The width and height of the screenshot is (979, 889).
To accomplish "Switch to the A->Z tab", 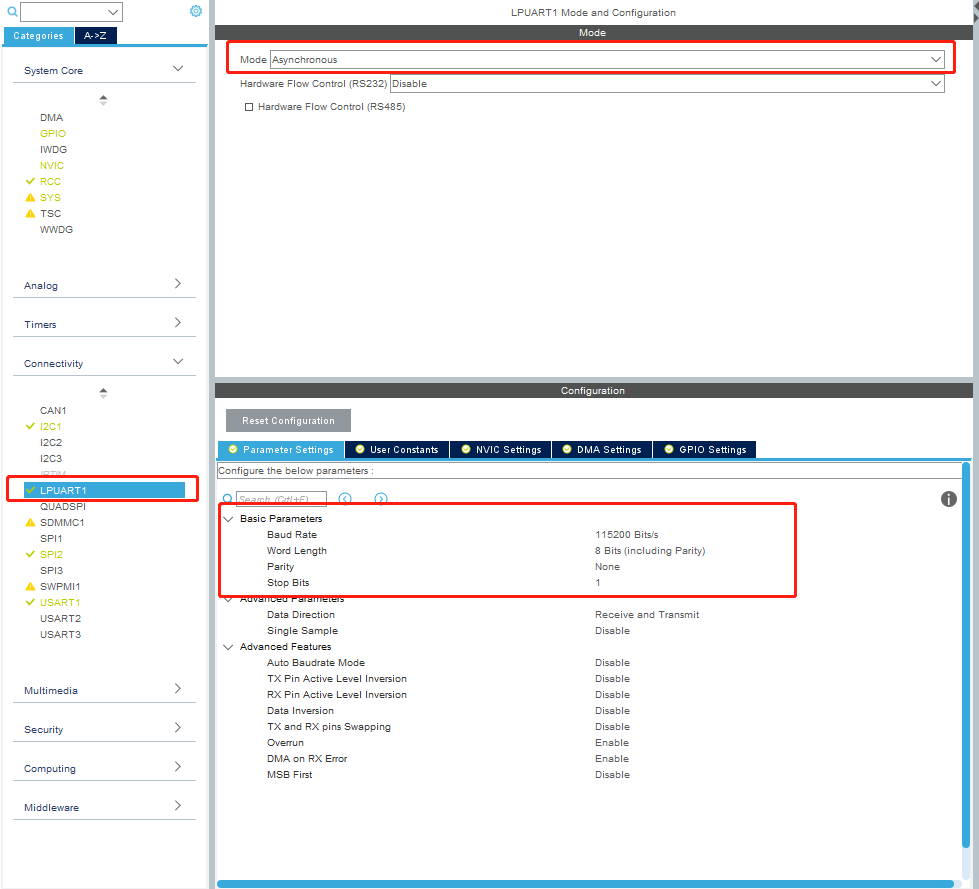I will 96,36.
